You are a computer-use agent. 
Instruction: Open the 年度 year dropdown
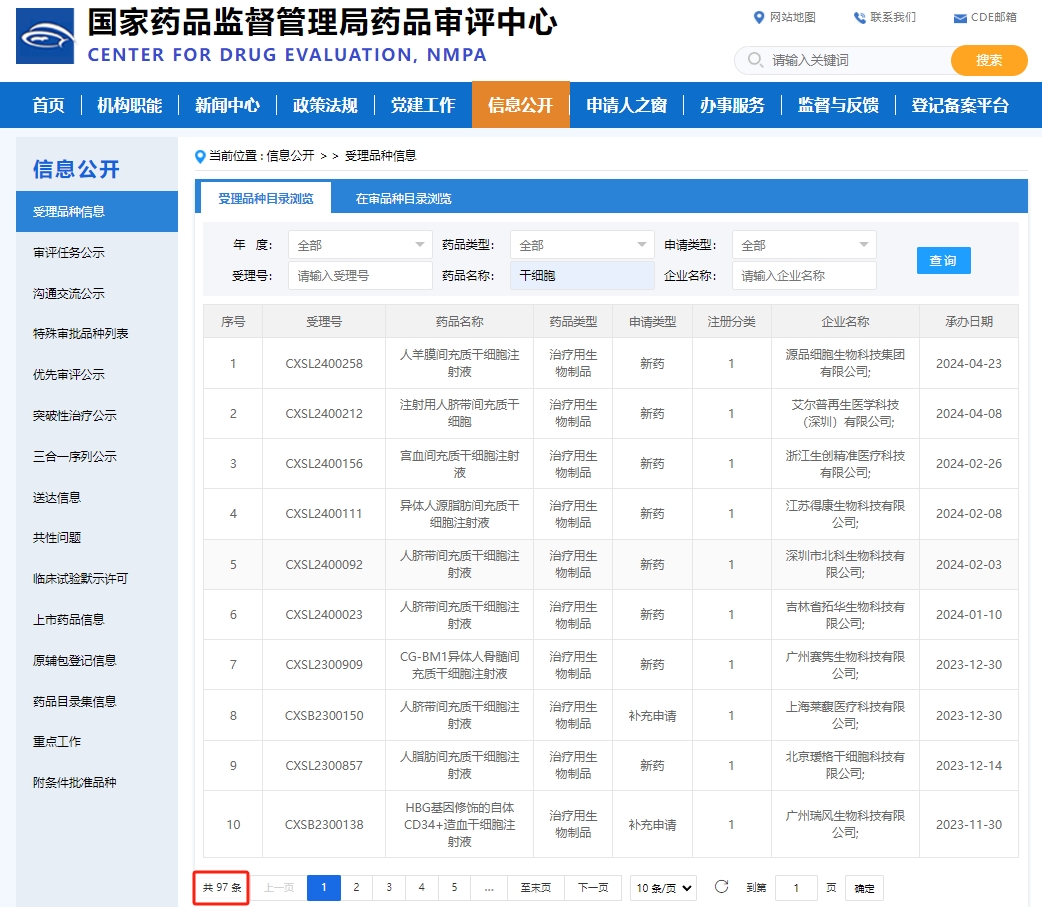point(359,243)
